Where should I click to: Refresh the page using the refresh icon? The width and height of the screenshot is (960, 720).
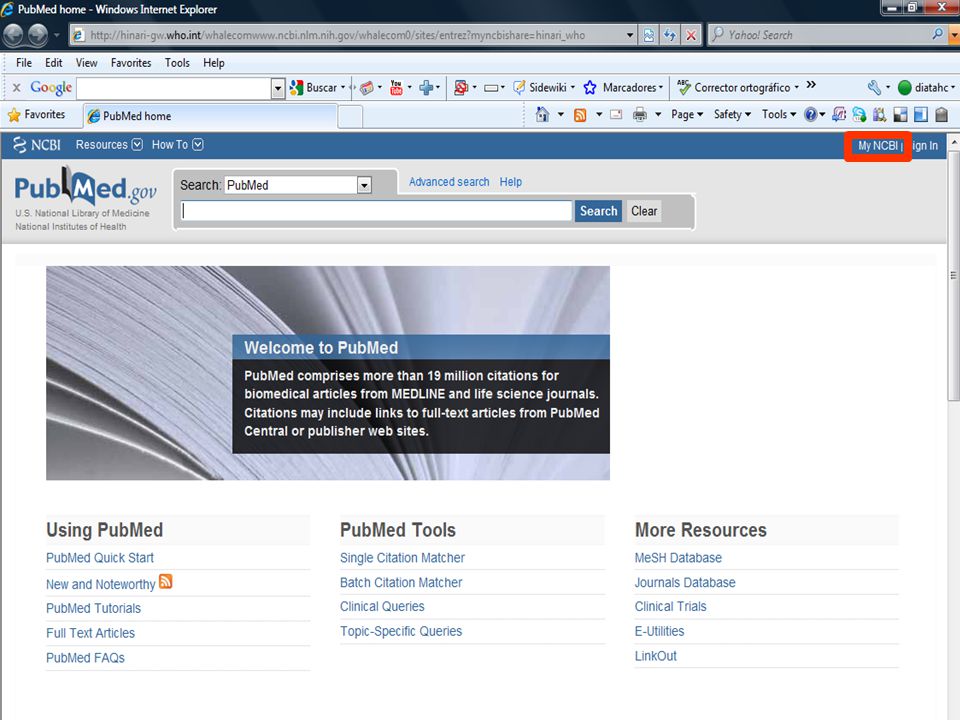[670, 35]
